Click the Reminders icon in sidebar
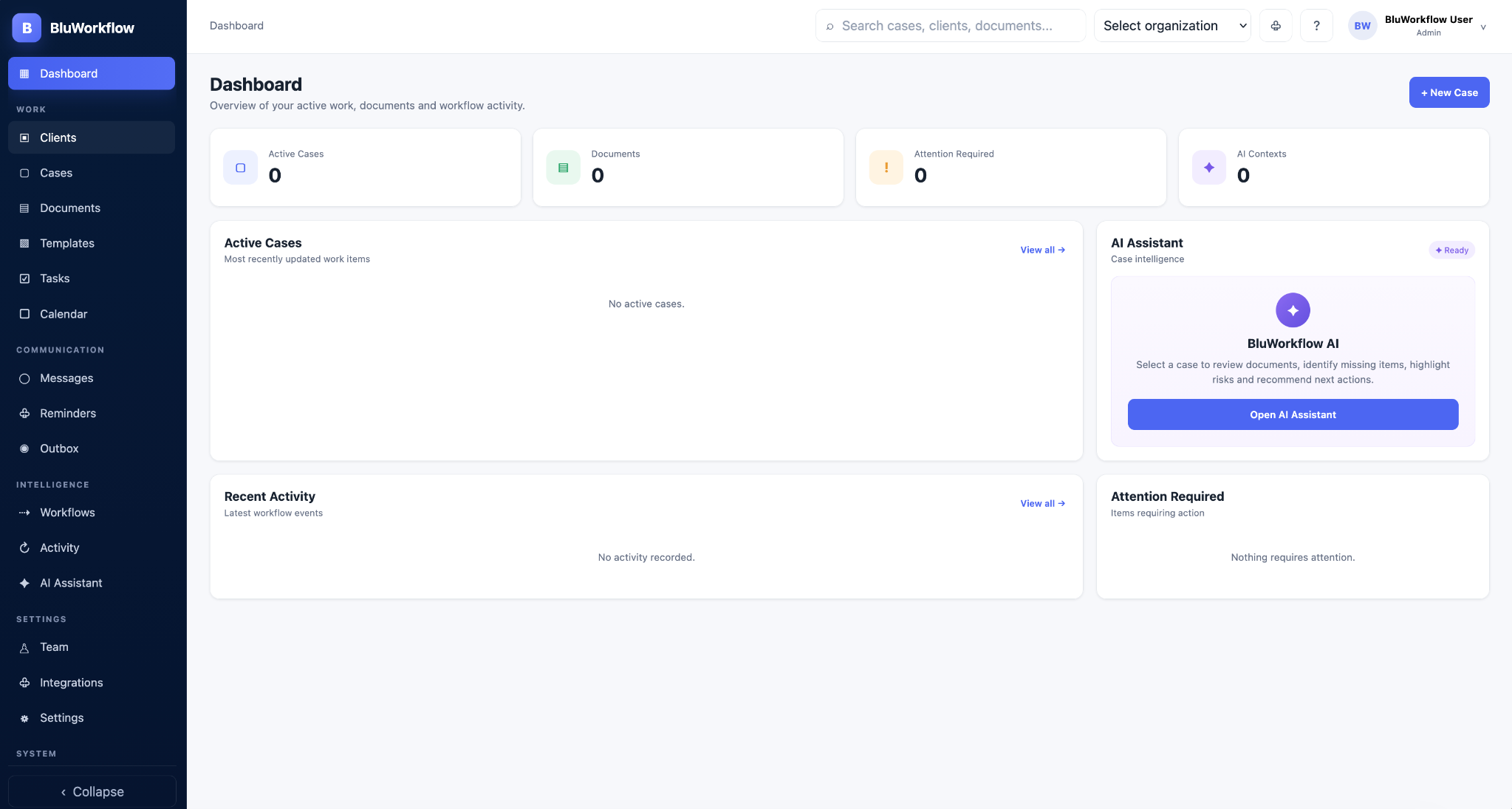The image size is (1512, 809). [x=24, y=414]
